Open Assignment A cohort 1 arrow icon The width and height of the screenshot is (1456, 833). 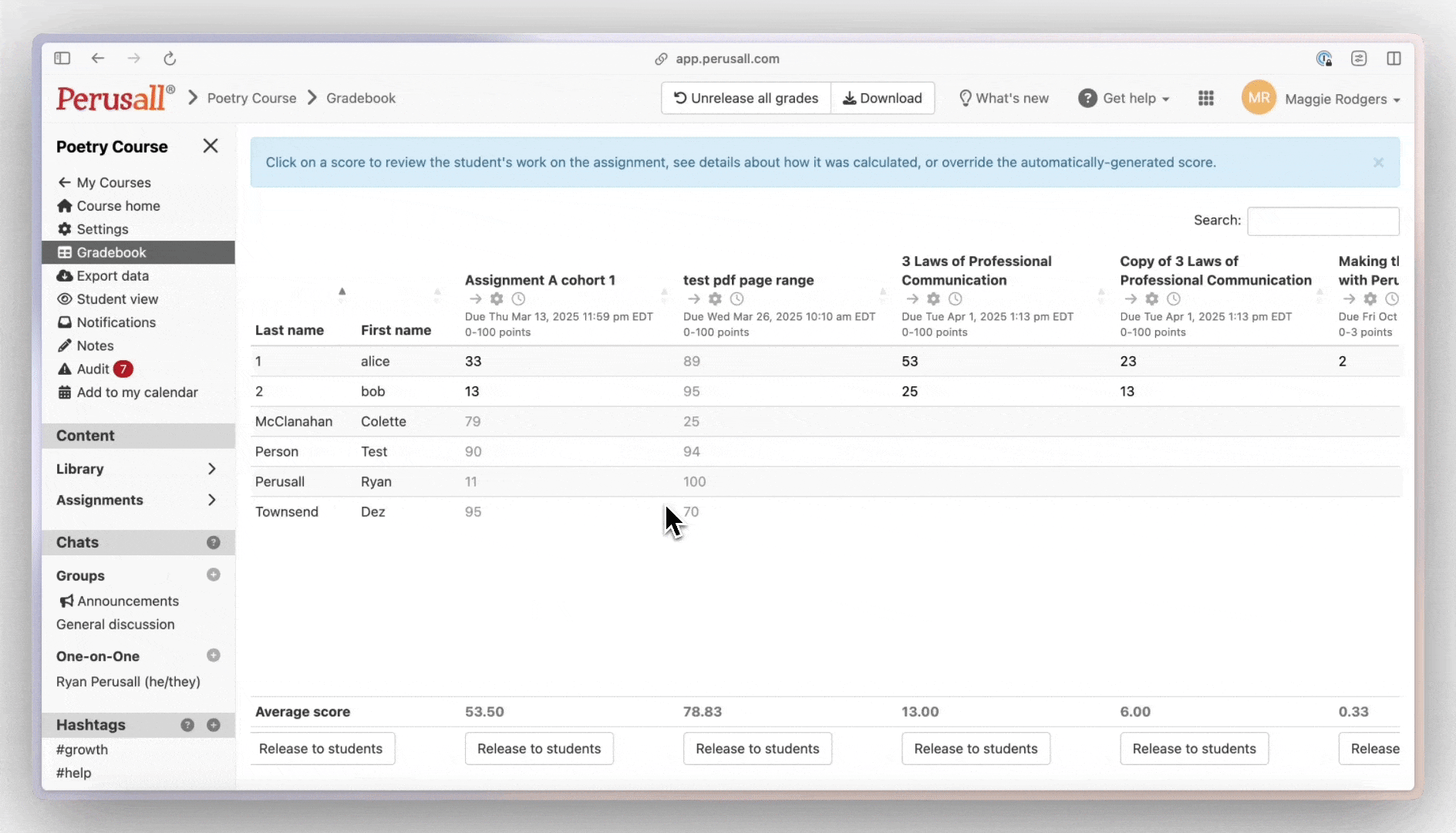[475, 299]
